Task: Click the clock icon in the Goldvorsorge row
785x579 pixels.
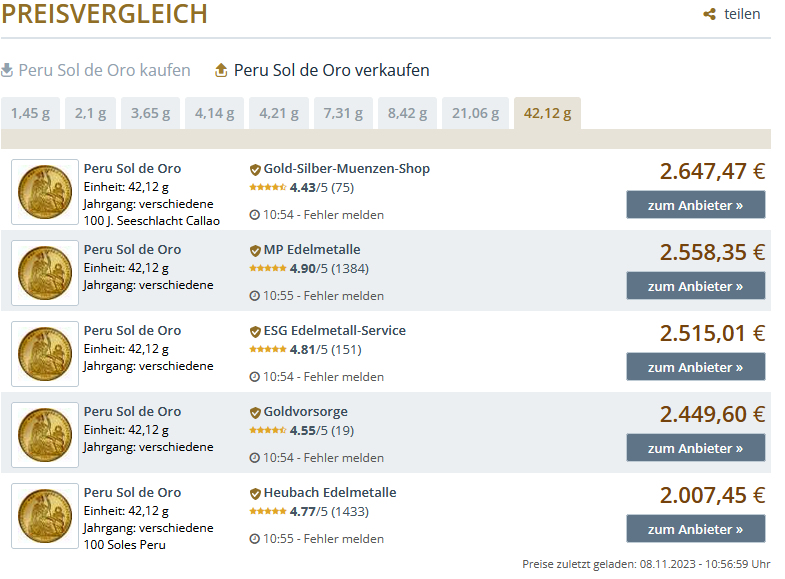Action: (254, 458)
